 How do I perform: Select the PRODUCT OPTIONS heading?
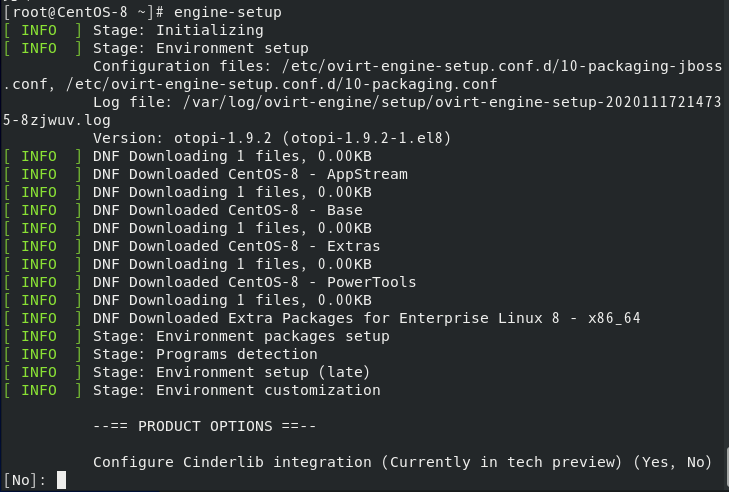tap(205, 426)
